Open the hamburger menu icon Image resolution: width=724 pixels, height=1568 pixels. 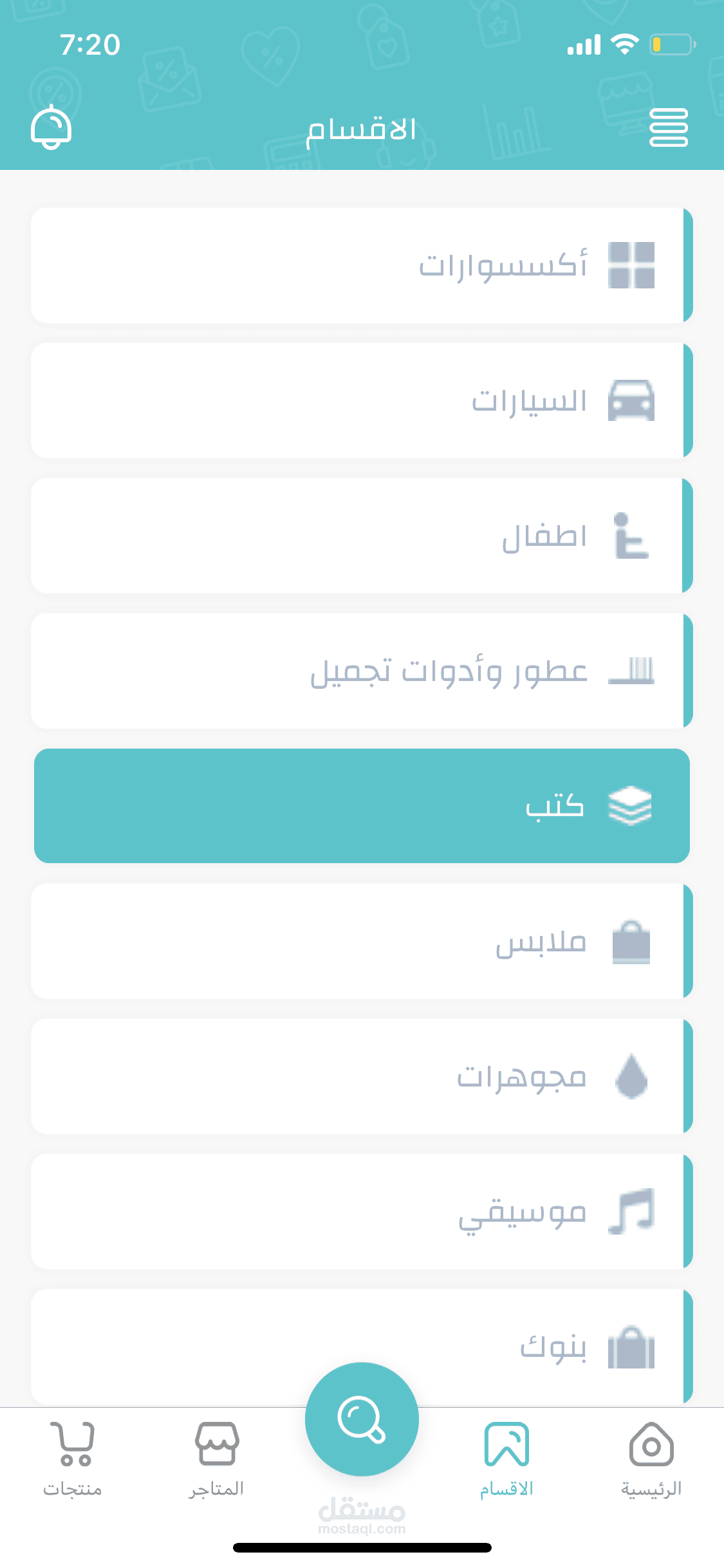(669, 127)
